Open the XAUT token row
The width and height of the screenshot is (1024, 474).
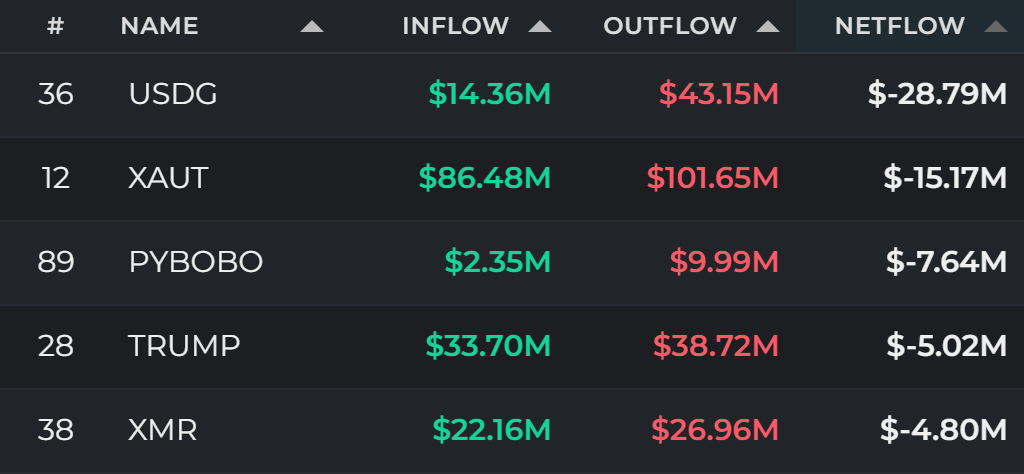[512, 178]
